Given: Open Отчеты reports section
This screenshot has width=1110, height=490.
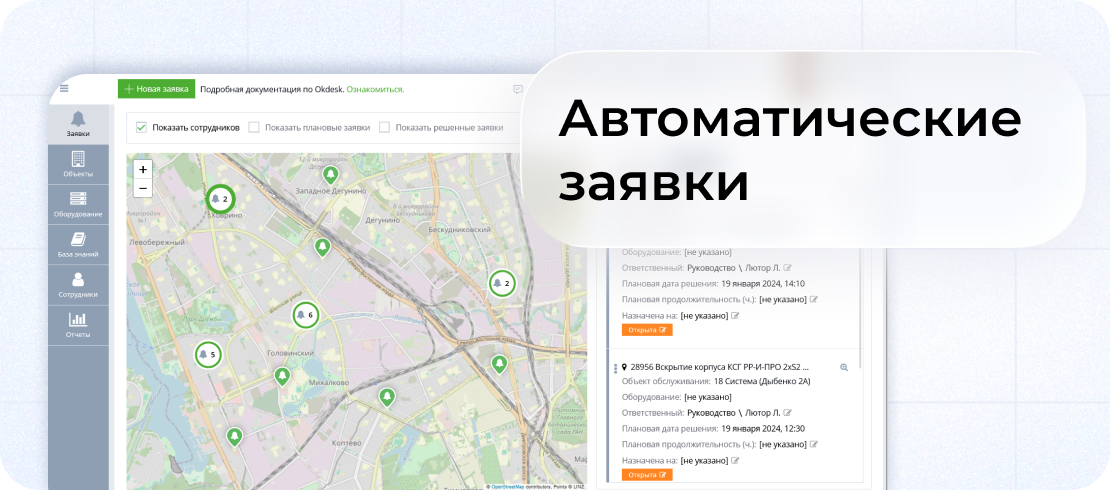Looking at the screenshot, I should coord(78,325).
